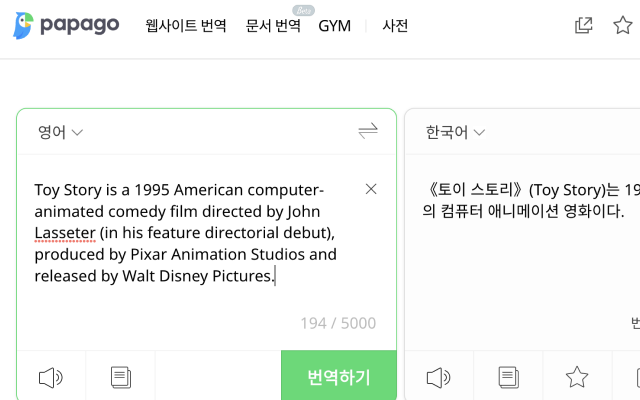The width and height of the screenshot is (640, 400).
Task: Open the pop-out window icon in the header
Action: [583, 25]
